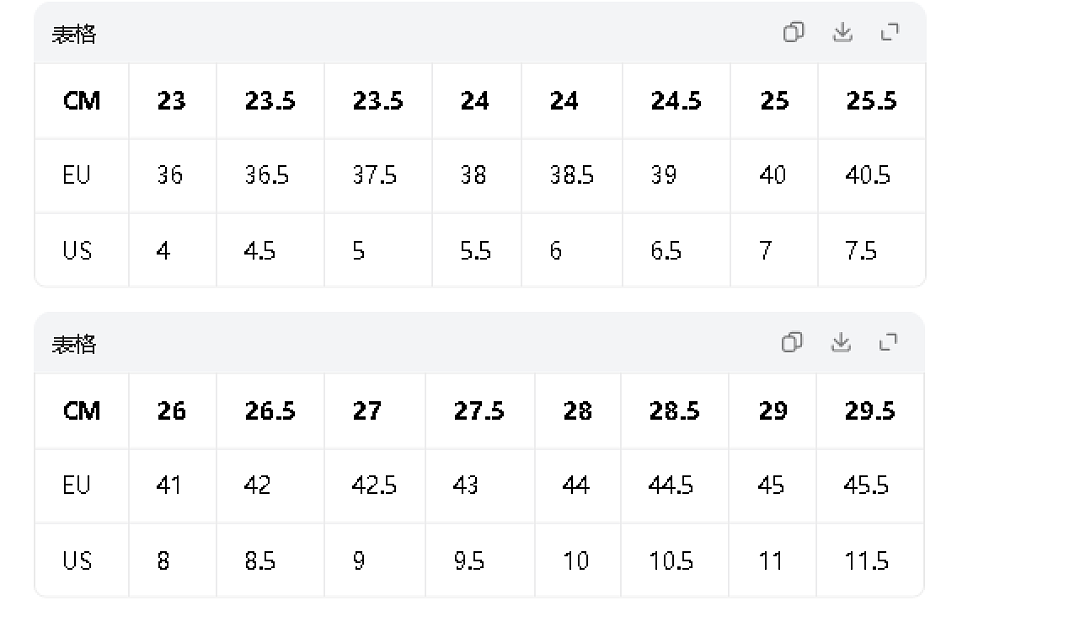Select the US 11.5 cell
This screenshot has height=622, width=1080.
[870, 561]
